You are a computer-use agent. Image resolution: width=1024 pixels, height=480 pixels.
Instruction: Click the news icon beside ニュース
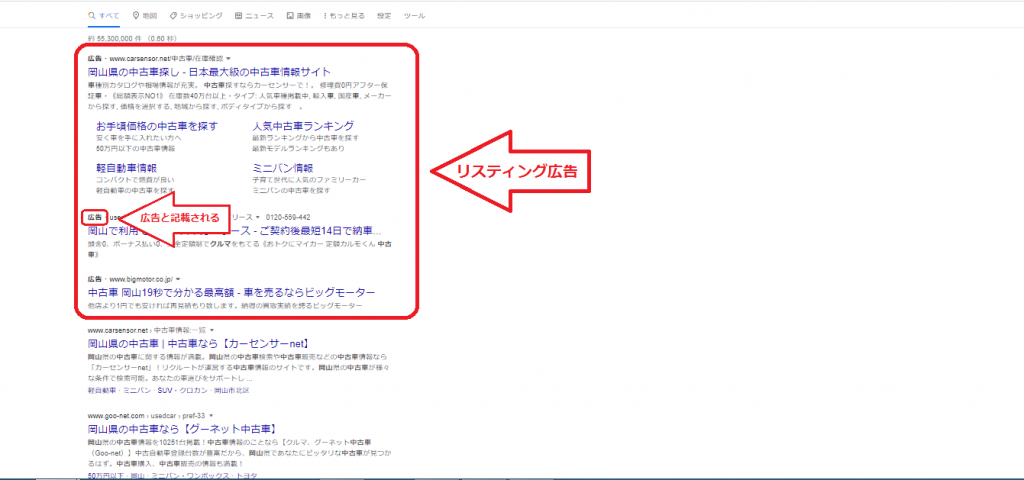pos(238,15)
